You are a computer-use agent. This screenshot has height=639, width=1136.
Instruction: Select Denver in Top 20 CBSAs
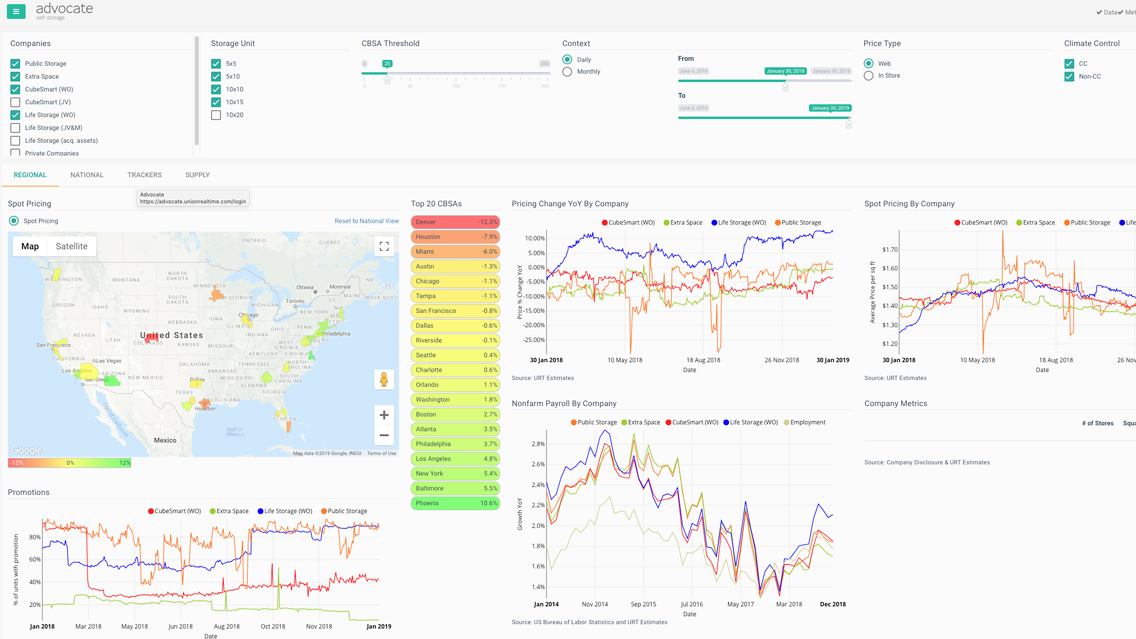455,222
